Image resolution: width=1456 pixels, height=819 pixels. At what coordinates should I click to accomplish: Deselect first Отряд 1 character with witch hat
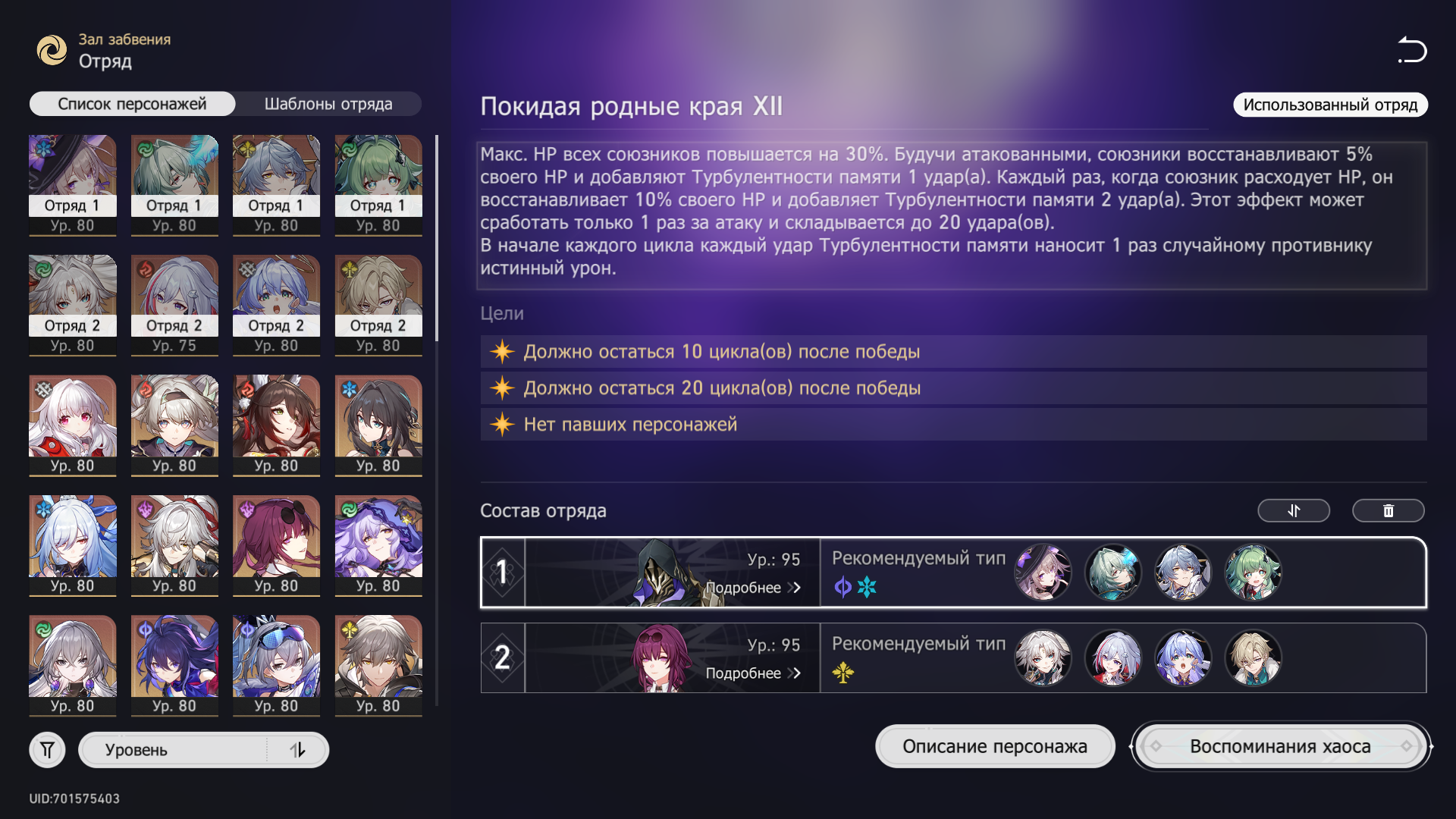[x=73, y=185]
